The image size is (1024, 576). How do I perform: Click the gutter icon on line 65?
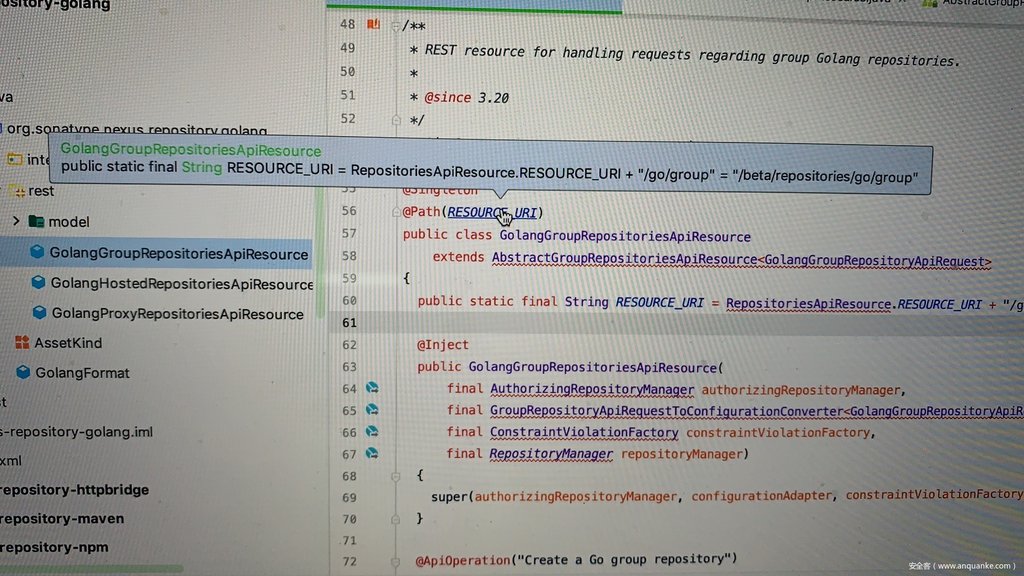point(372,410)
